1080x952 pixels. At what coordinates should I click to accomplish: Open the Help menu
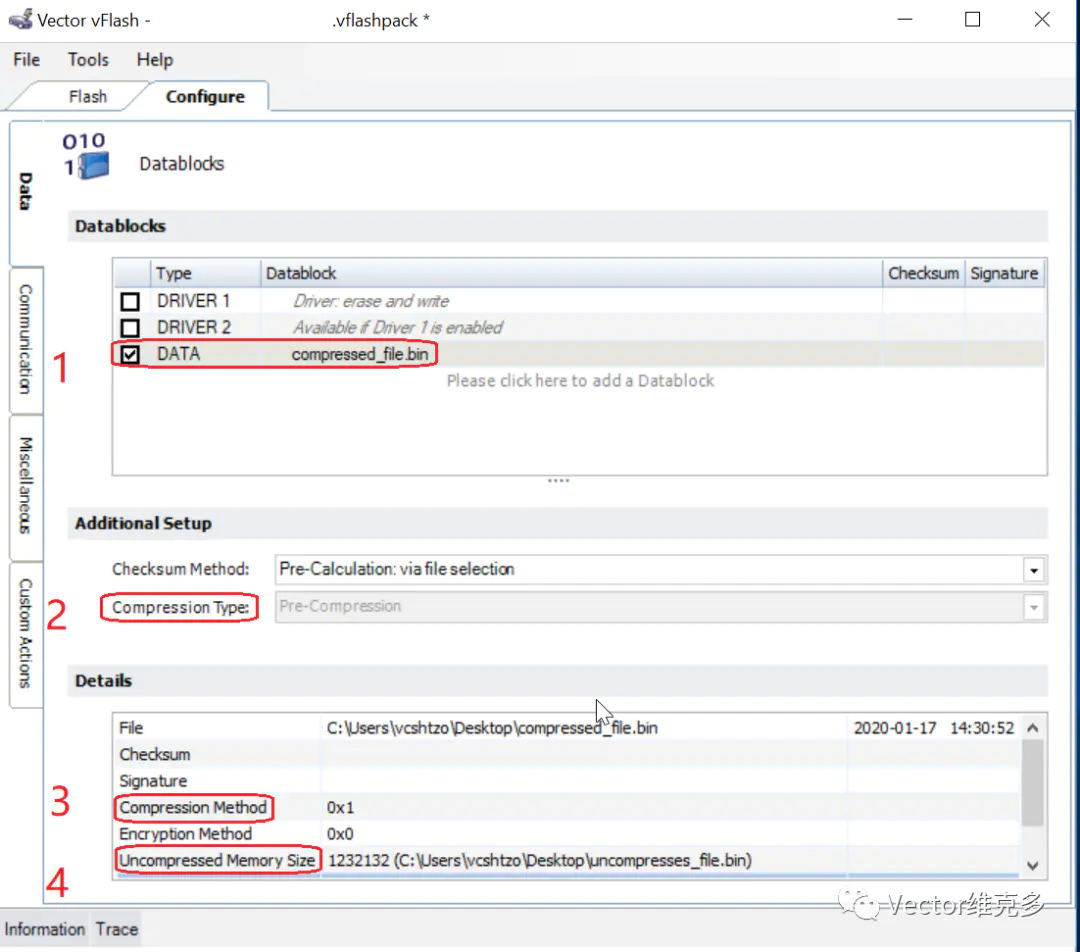pos(154,60)
